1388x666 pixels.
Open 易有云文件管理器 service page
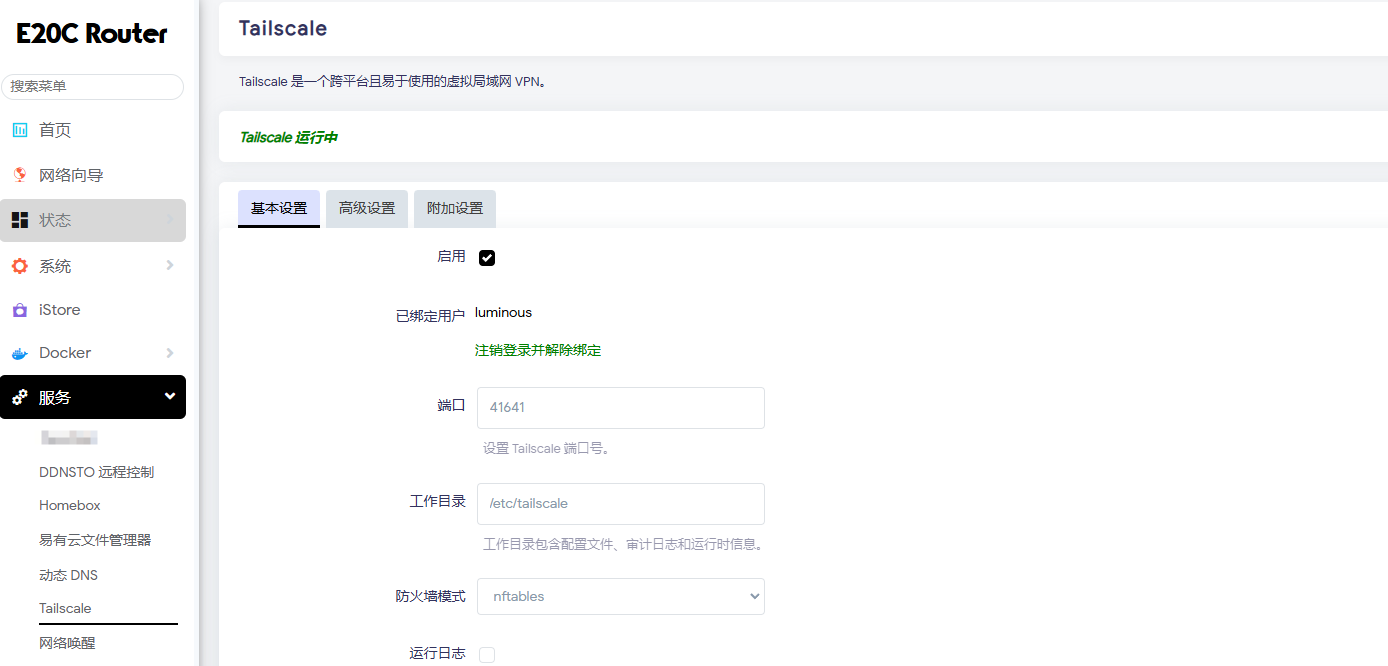(95, 540)
